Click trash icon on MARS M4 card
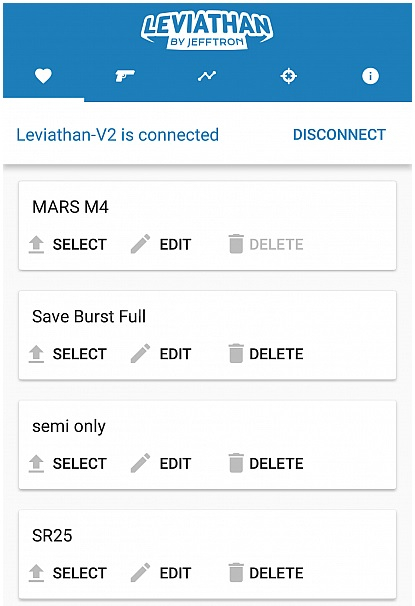The image size is (415, 606). click(x=236, y=244)
